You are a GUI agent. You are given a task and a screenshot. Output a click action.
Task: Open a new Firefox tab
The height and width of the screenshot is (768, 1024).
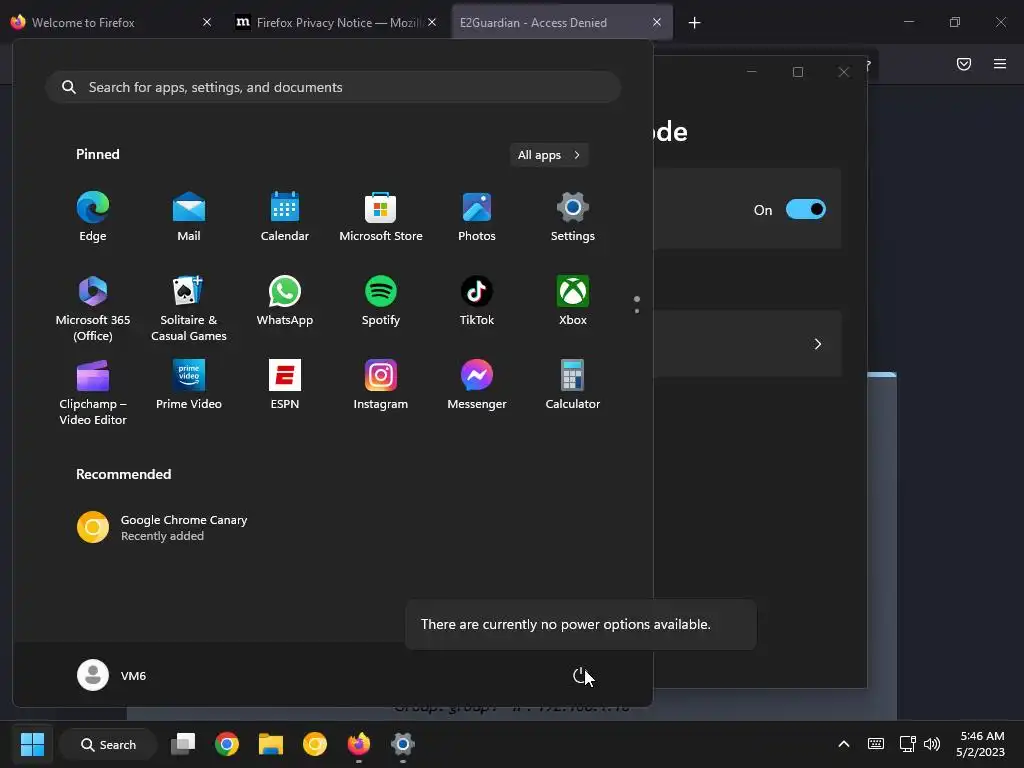[x=694, y=23]
